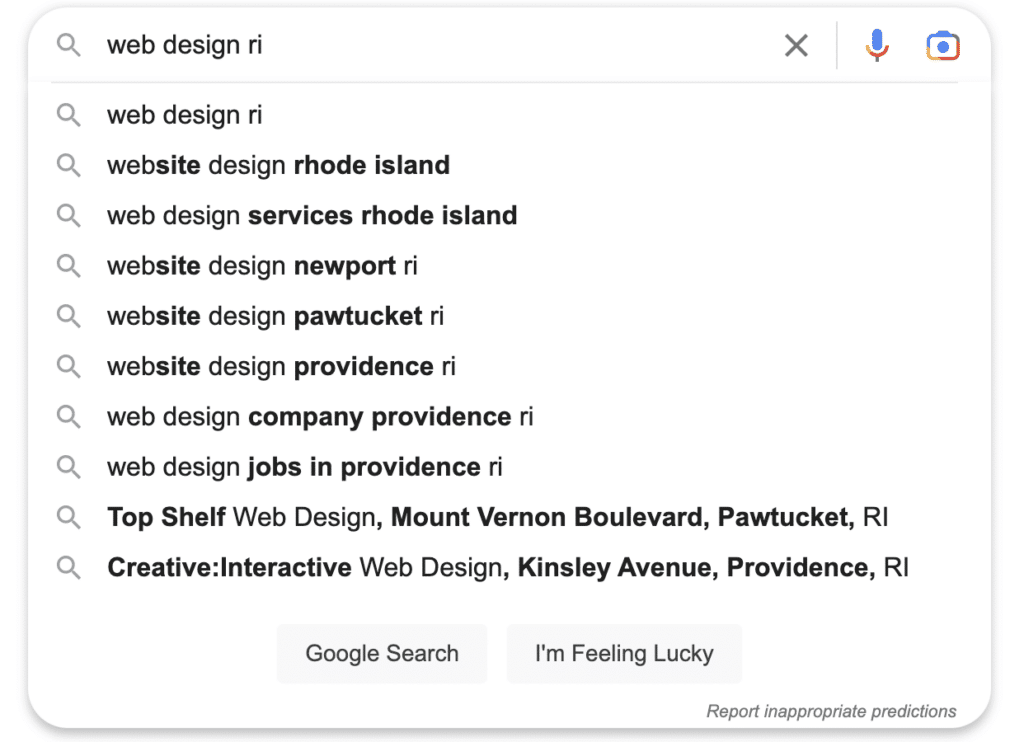The width and height of the screenshot is (1024, 742).
Task: Click the search icon beside "web design ri"
Action: click(x=69, y=115)
